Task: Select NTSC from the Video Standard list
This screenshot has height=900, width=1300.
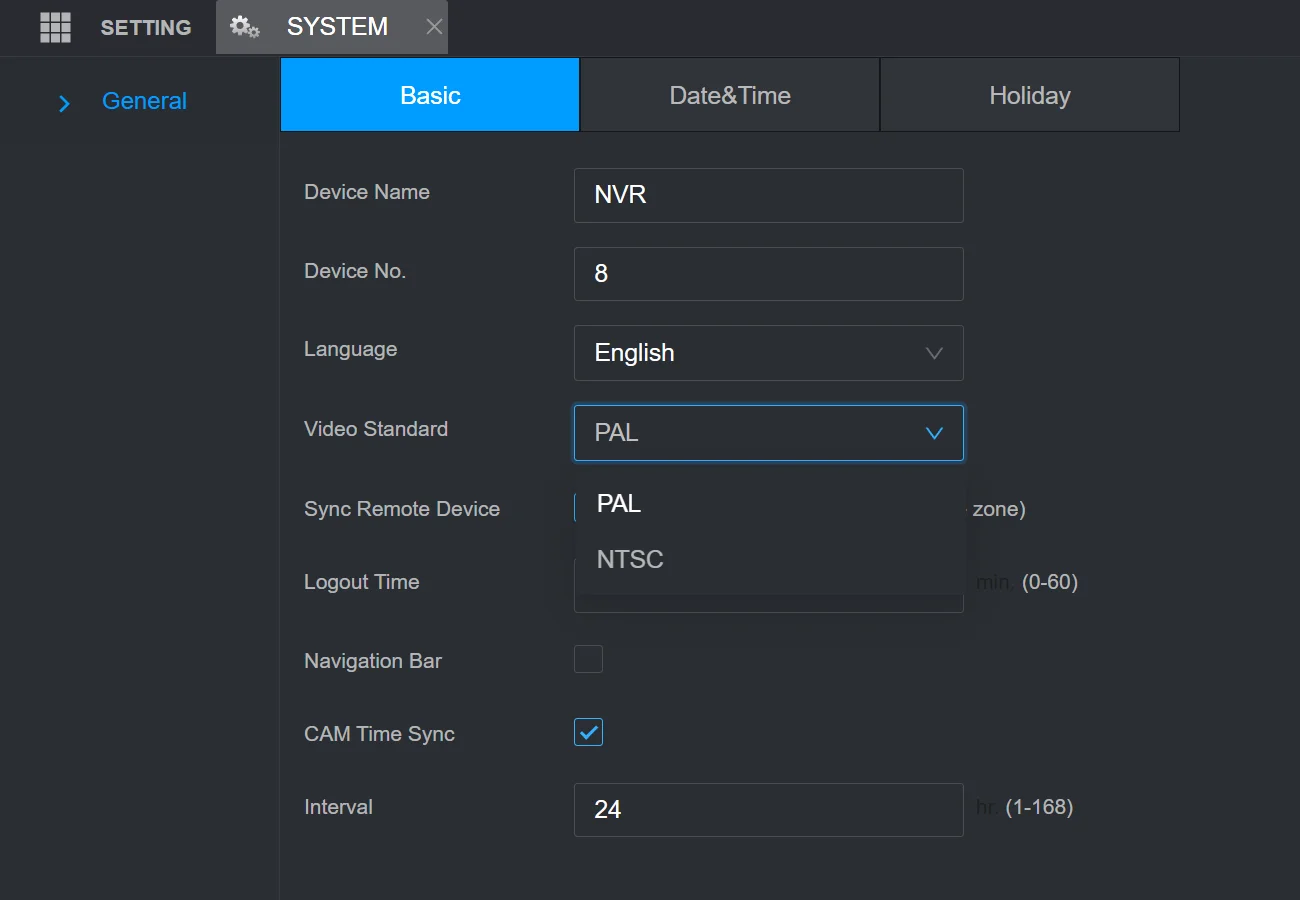Action: pos(630,559)
